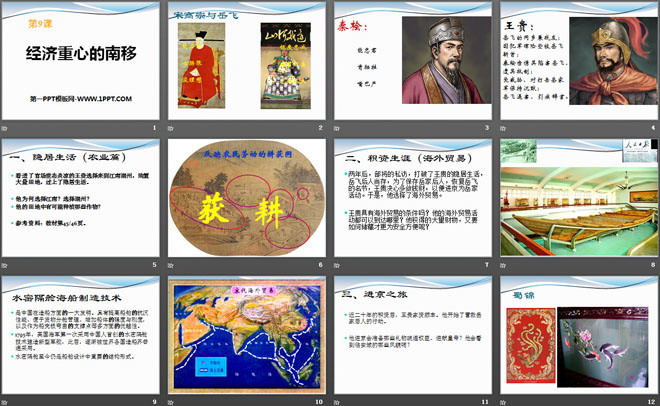
Task: Select the 蜀锦 brocade slide
Action: coord(579,335)
